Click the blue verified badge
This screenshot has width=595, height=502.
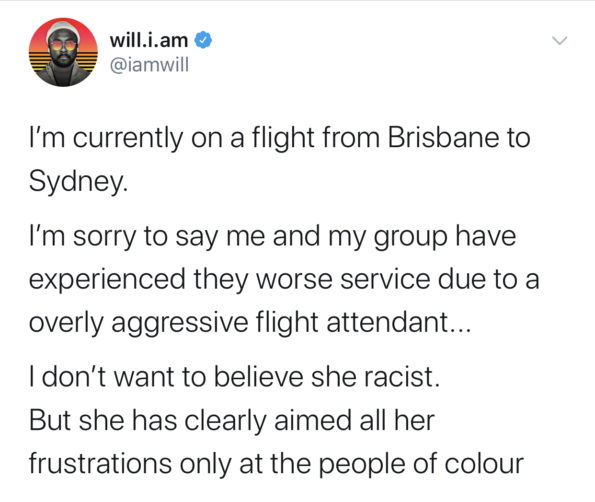tap(203, 40)
